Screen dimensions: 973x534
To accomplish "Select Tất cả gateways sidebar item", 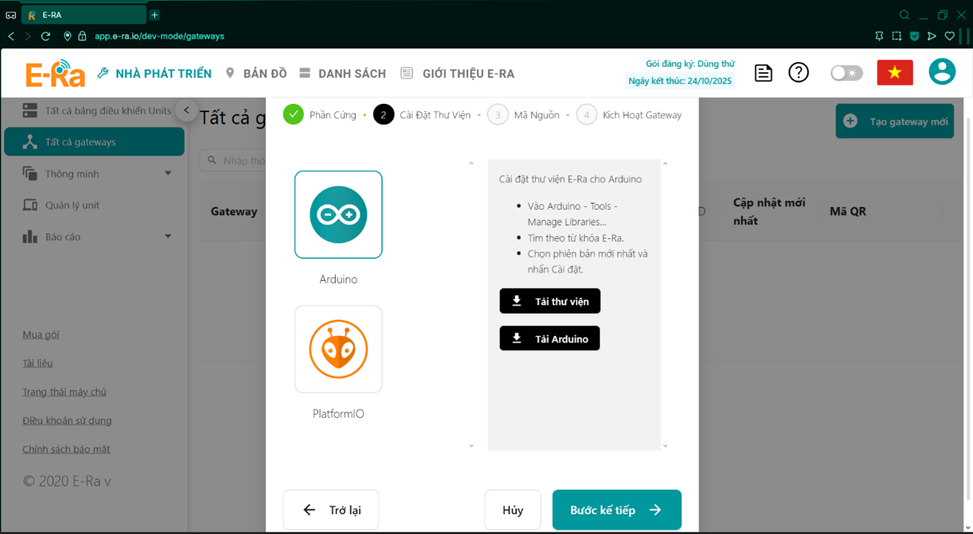I will (x=94, y=142).
